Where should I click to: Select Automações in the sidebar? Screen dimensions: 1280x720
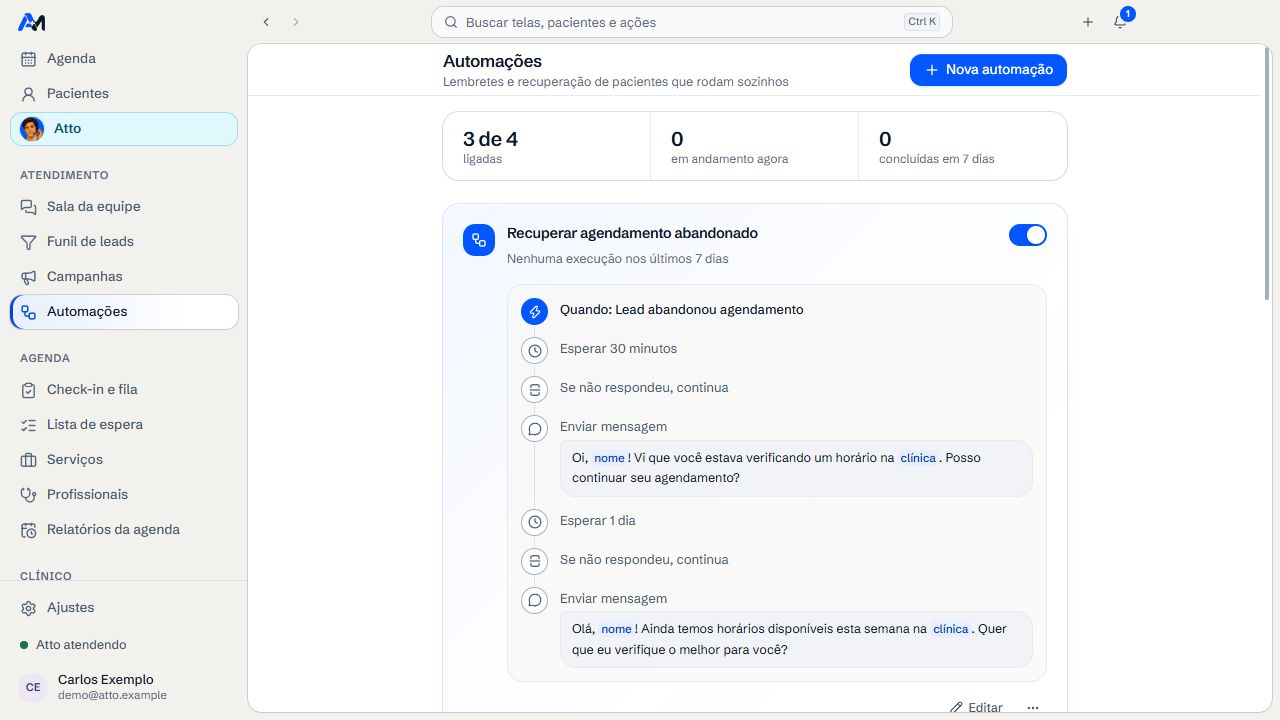(x=124, y=312)
